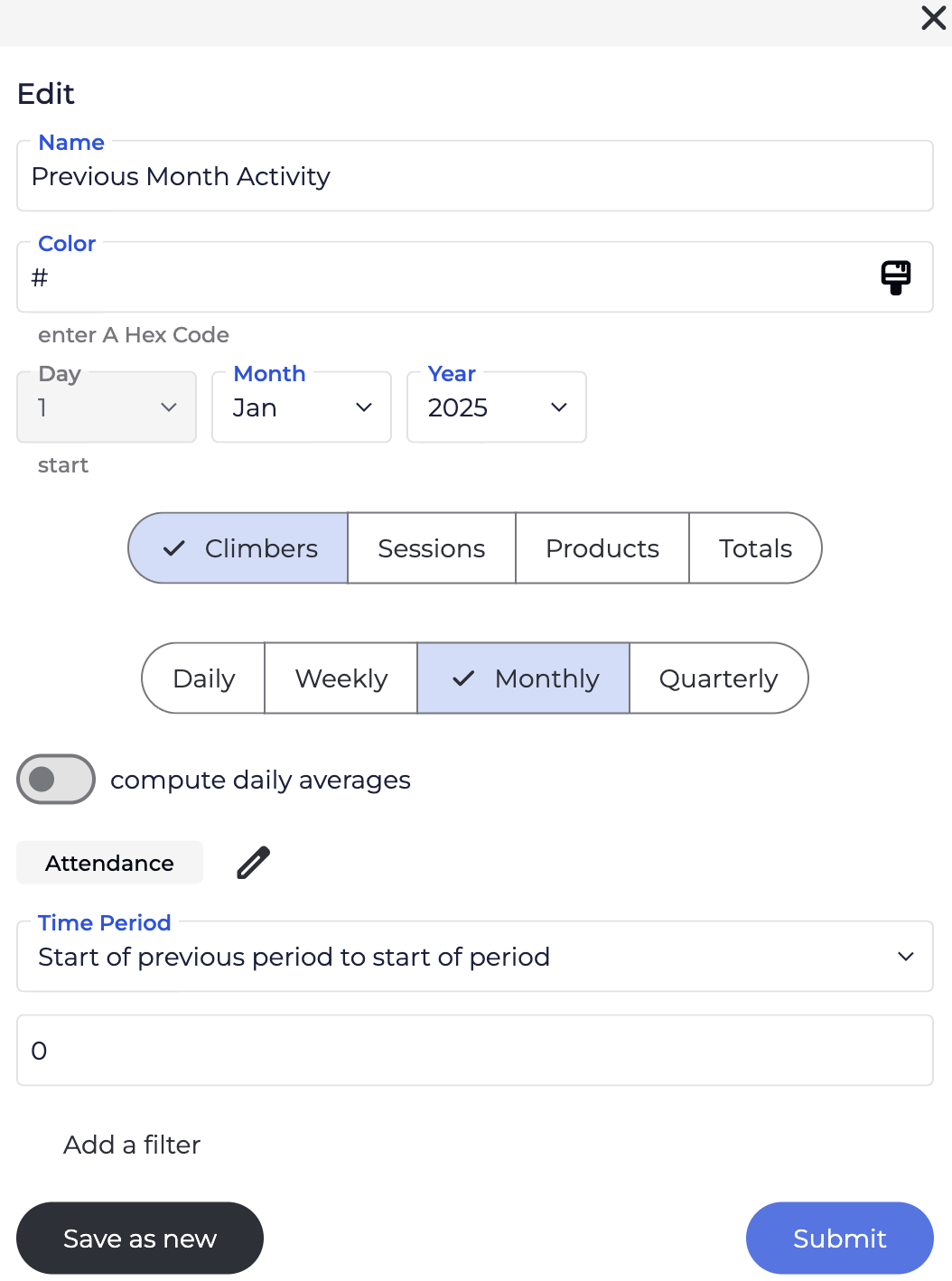Image resolution: width=952 pixels, height=1281 pixels.
Task: Close the Edit dialog with the X
Action: pyautogui.click(x=933, y=18)
